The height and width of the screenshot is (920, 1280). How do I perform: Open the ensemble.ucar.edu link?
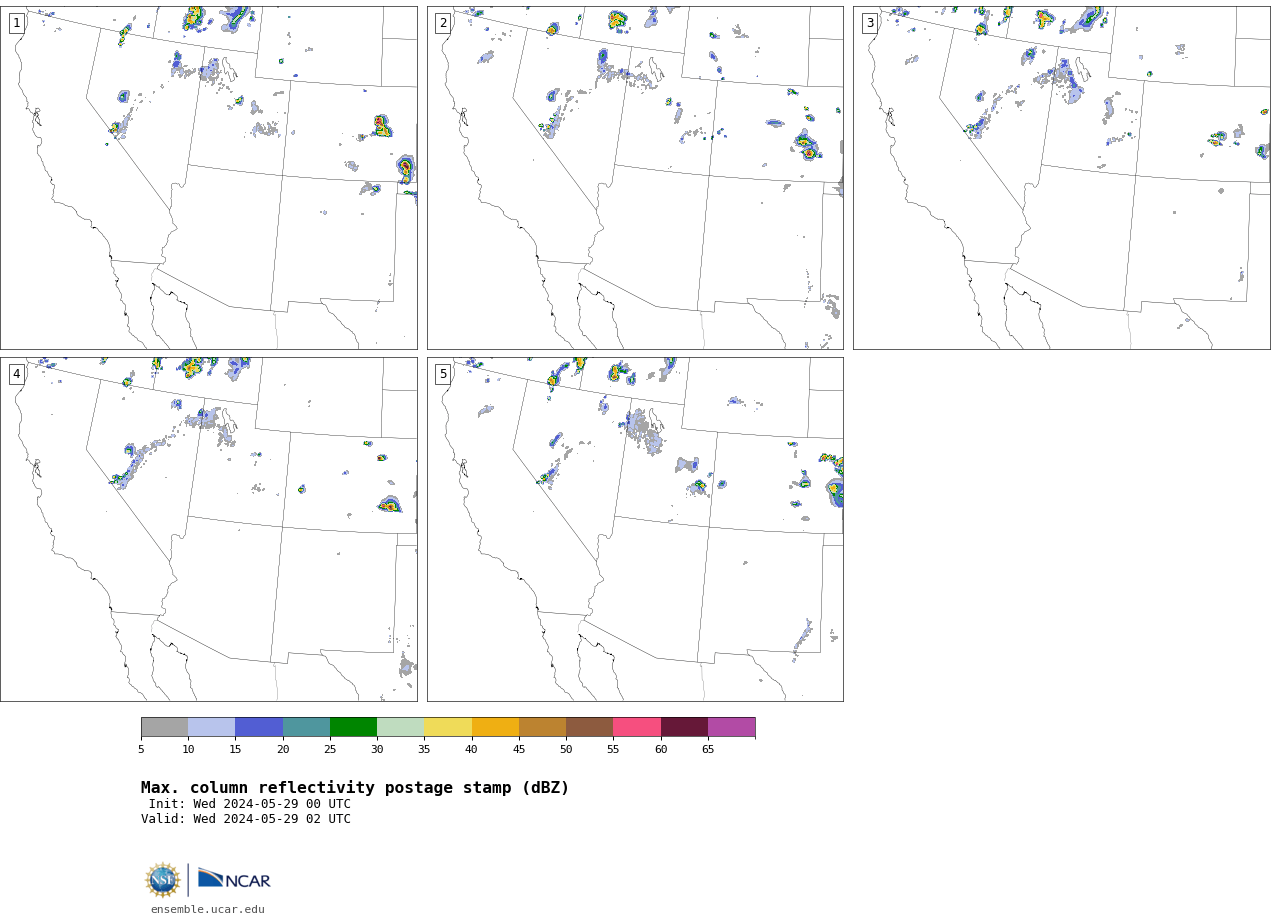pos(208,910)
